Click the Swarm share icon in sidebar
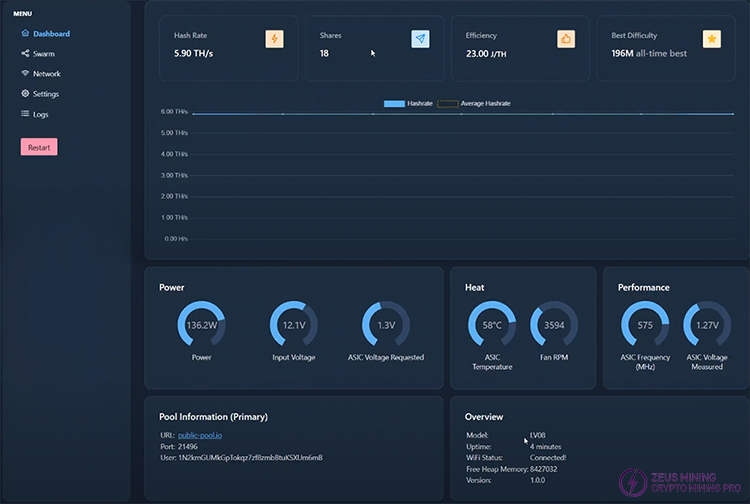750x504 pixels. (x=25, y=54)
